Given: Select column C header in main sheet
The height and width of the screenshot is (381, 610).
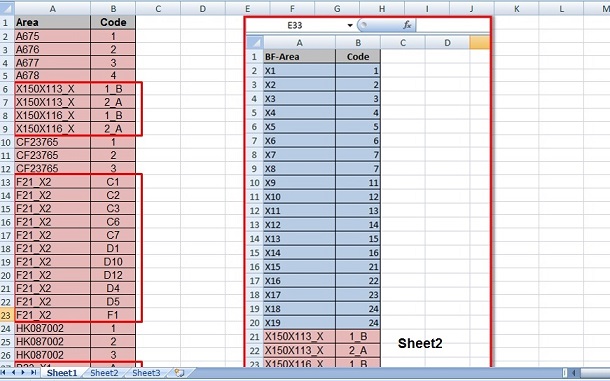Looking at the screenshot, I should [158, 9].
